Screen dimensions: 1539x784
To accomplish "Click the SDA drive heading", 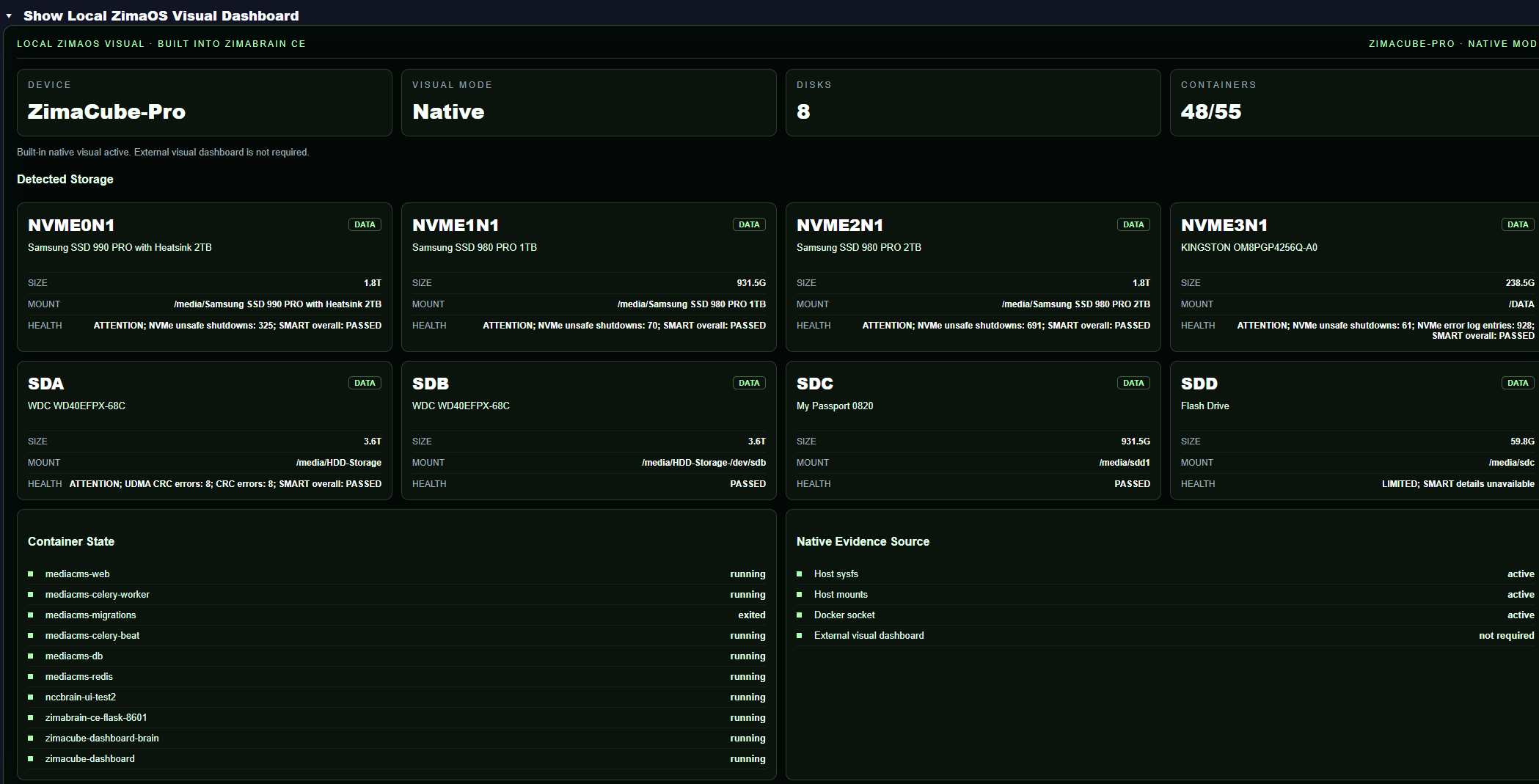I will [x=45, y=384].
